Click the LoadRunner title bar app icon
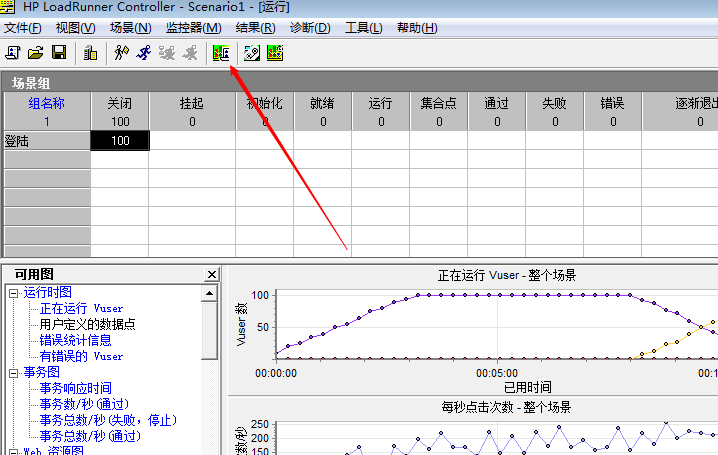Screen dimensions: 718x455 coord(7,6)
